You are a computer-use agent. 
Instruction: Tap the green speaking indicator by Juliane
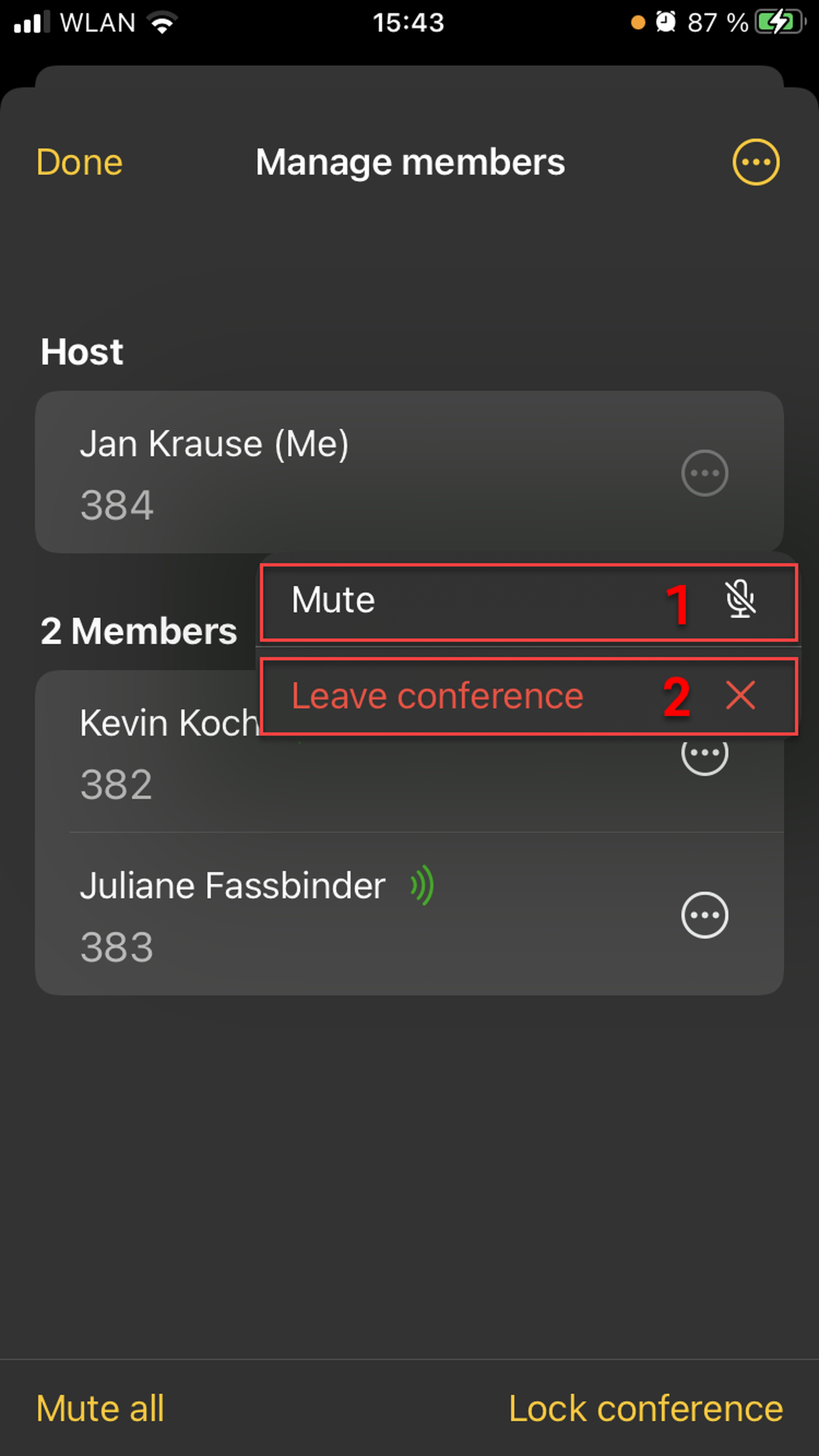click(x=423, y=885)
